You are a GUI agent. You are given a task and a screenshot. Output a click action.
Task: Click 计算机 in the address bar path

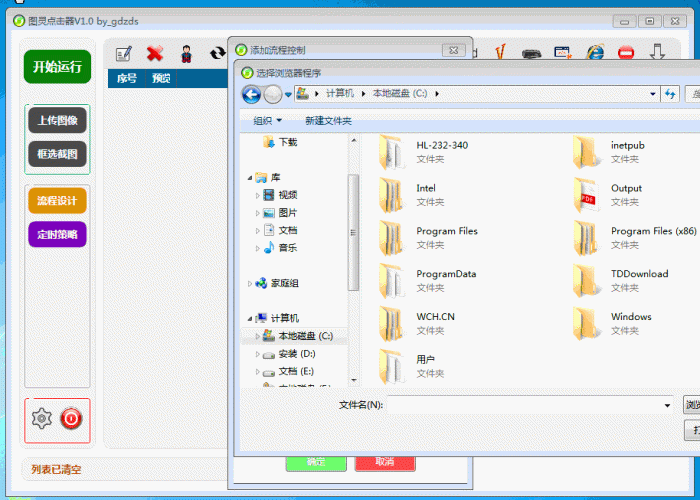[x=340, y=93]
